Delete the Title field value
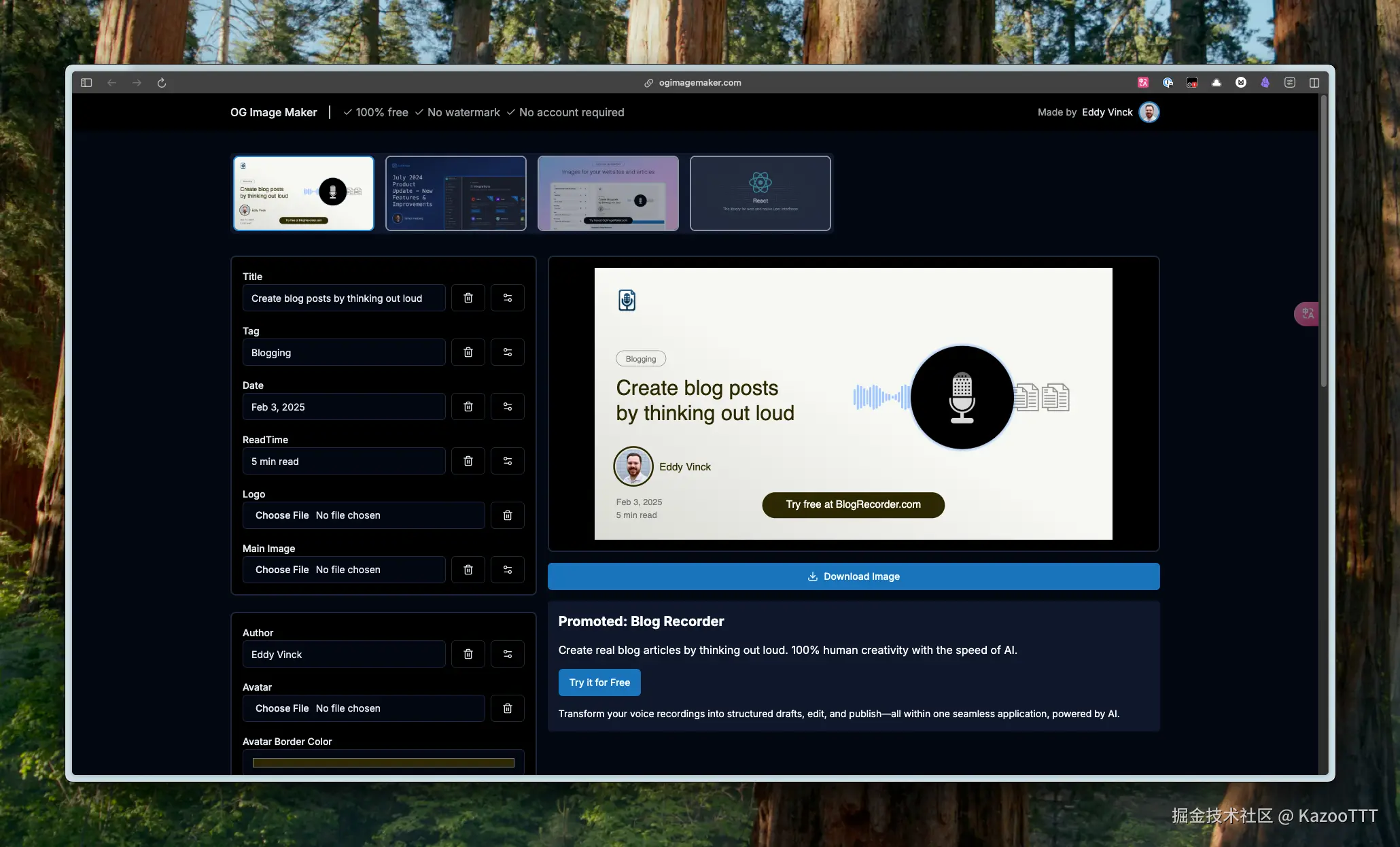 point(468,298)
